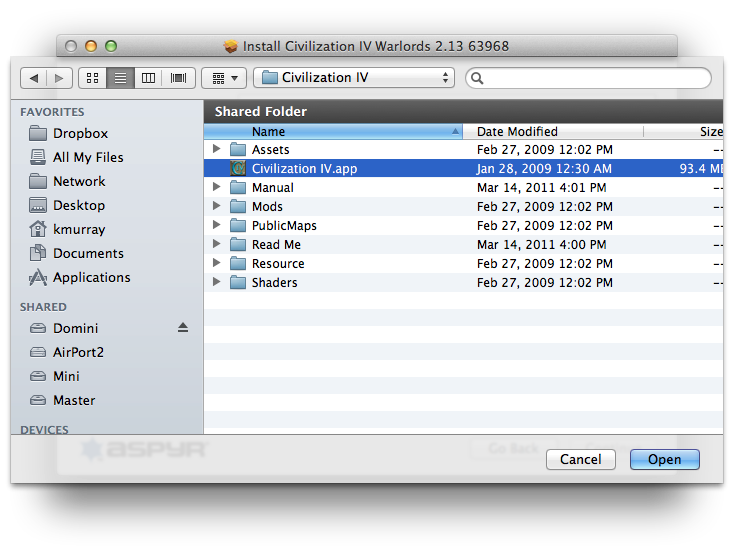Viewport: 734px width, 554px height.
Task: Switch to column view
Action: pos(148,78)
